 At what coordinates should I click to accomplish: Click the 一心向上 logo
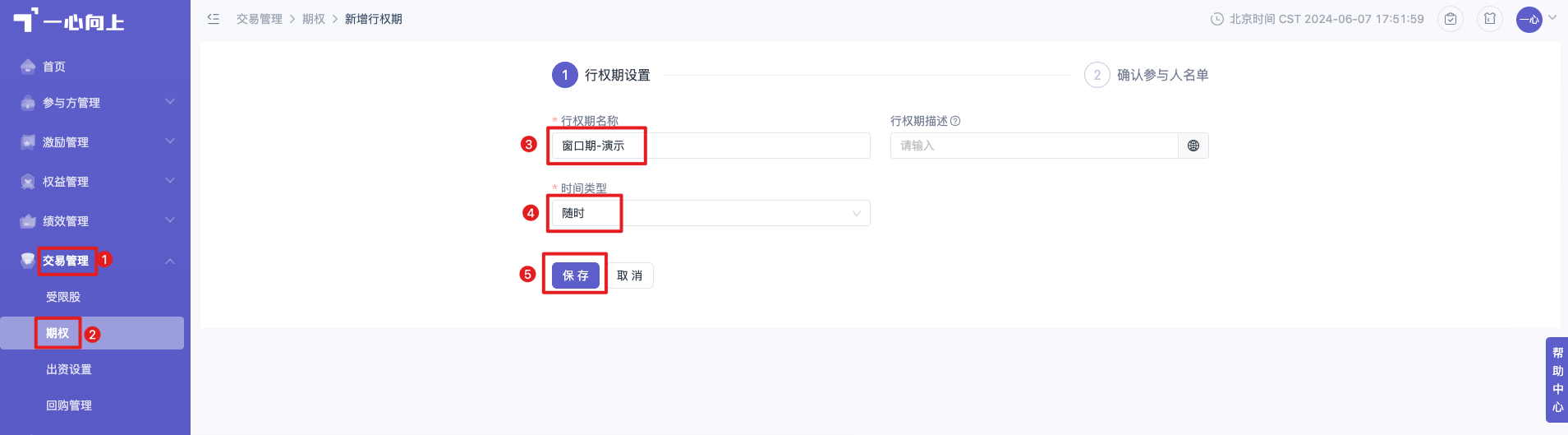[69, 21]
